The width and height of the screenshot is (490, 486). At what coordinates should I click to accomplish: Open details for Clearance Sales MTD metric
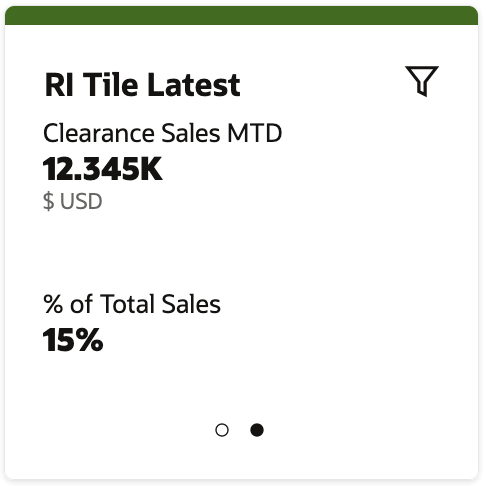coord(163,133)
